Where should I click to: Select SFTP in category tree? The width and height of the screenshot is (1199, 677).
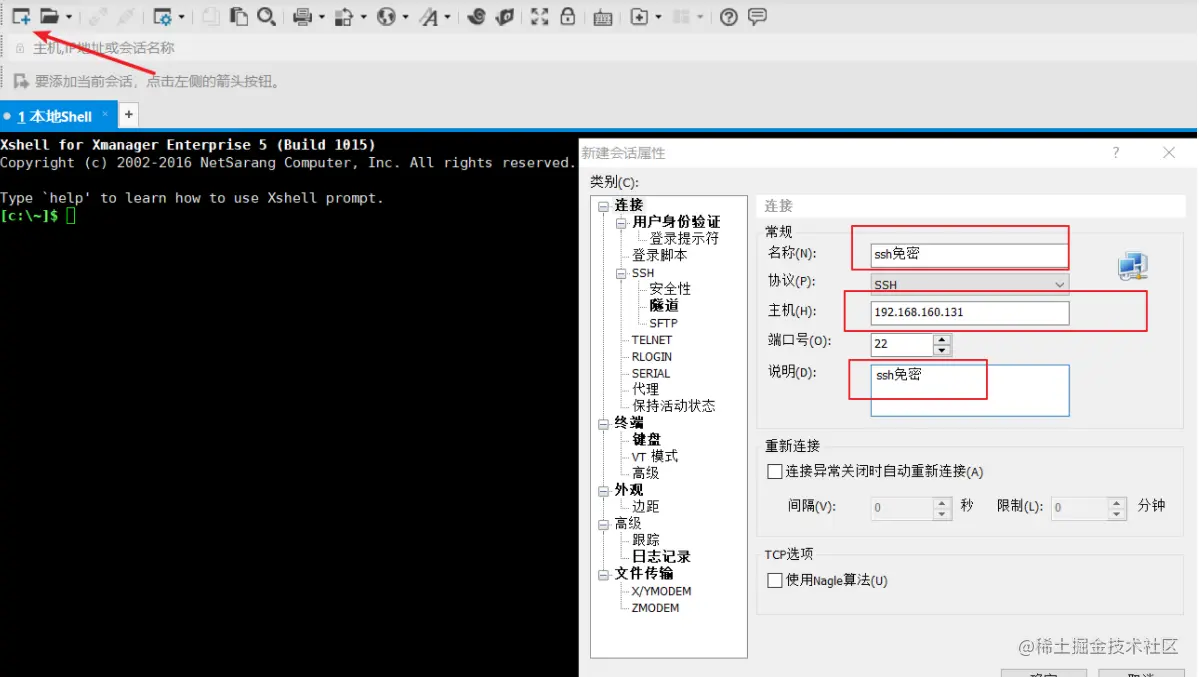point(663,324)
